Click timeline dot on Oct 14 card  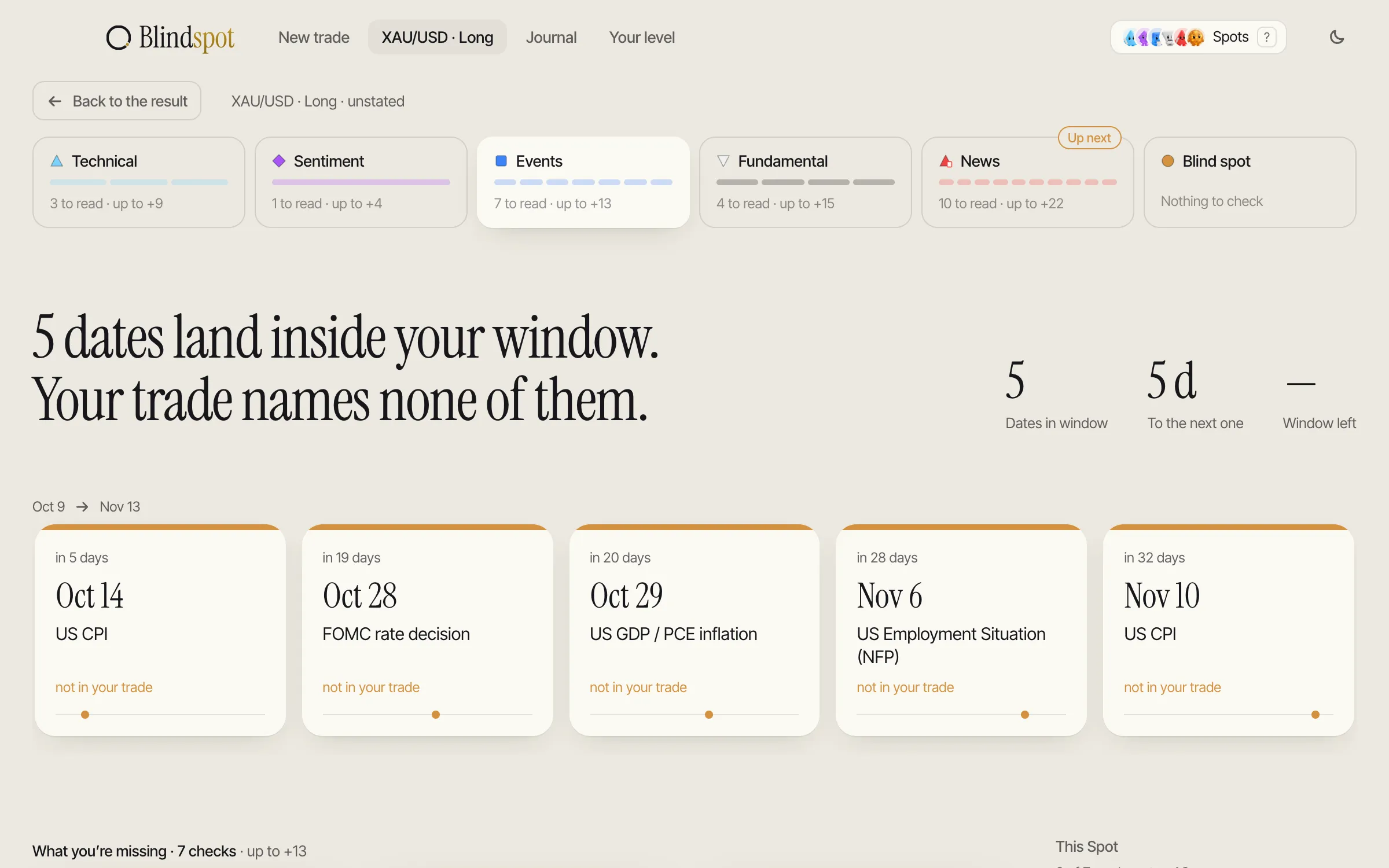tap(85, 715)
